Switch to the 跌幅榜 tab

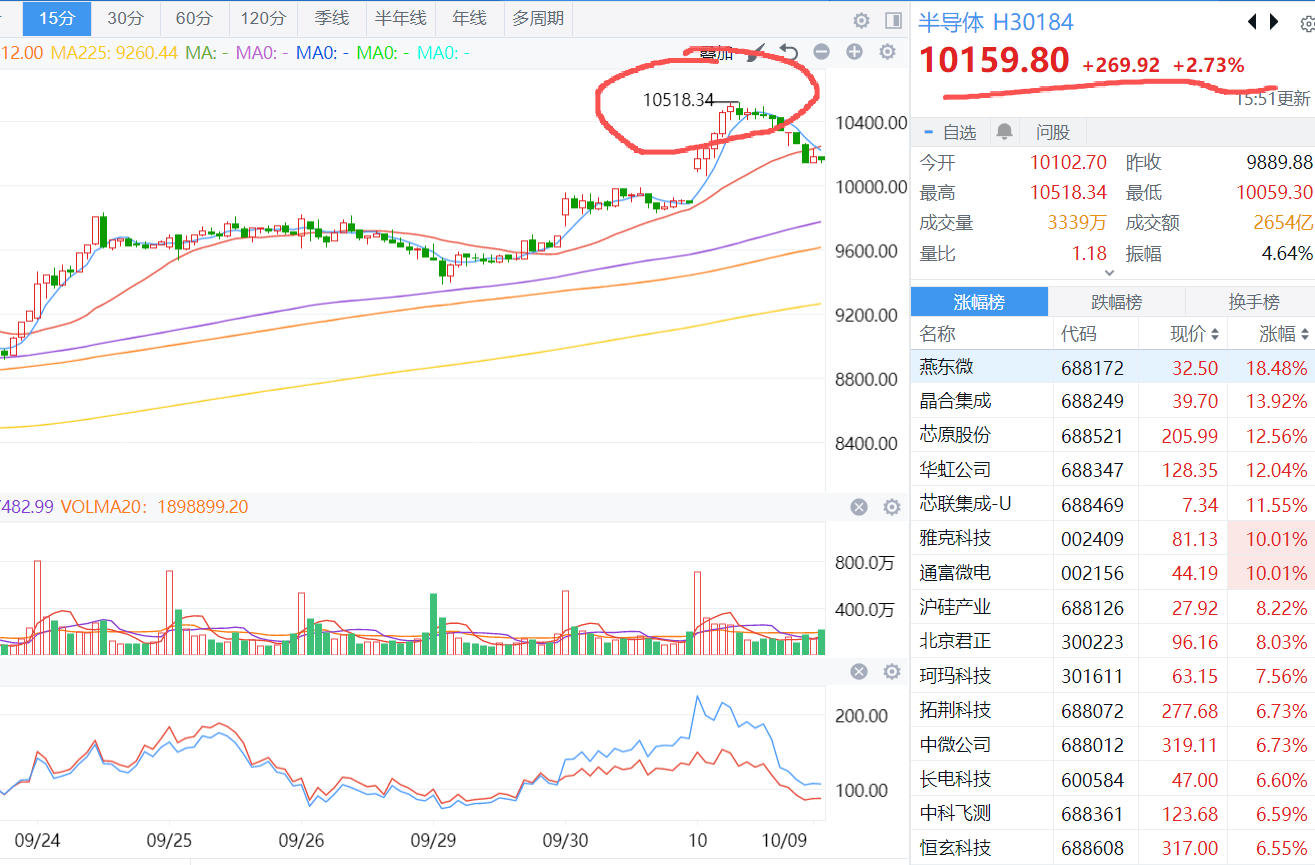coord(1116,302)
